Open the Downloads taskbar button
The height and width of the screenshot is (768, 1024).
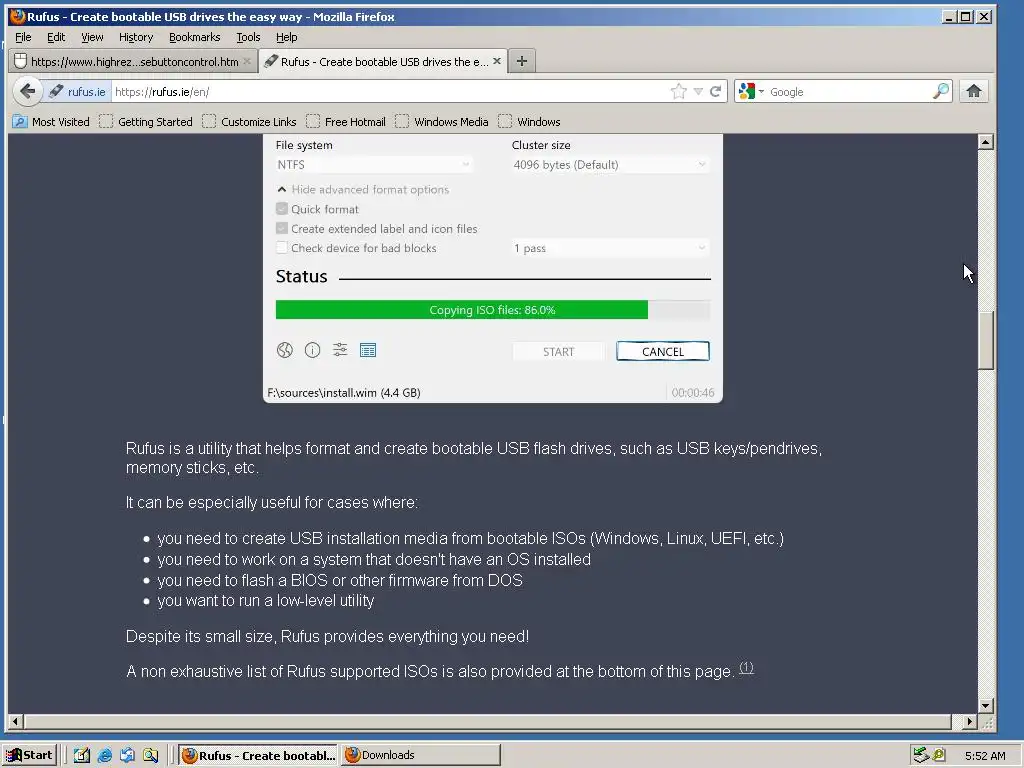pos(421,756)
